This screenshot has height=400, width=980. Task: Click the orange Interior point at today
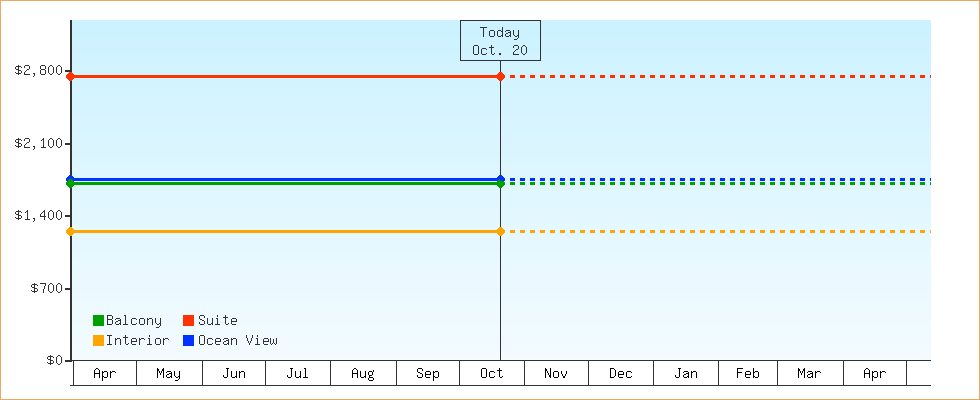tap(500, 232)
